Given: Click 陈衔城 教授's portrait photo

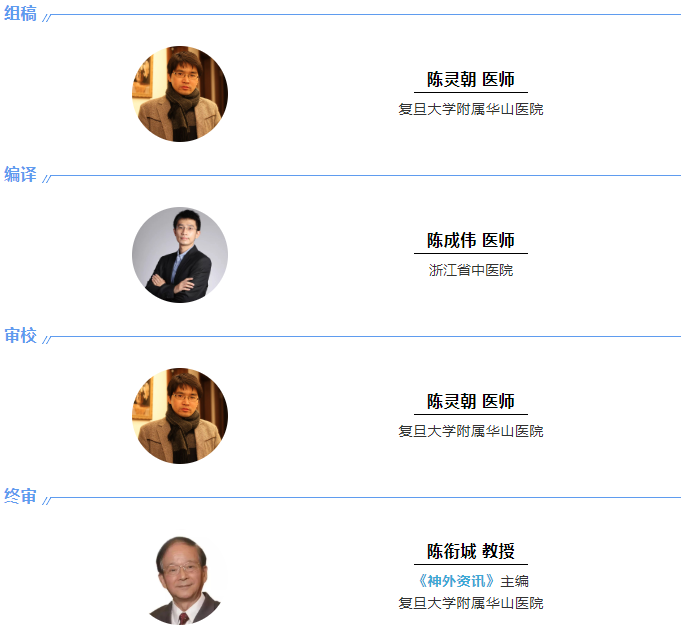Looking at the screenshot, I should coord(184,580).
